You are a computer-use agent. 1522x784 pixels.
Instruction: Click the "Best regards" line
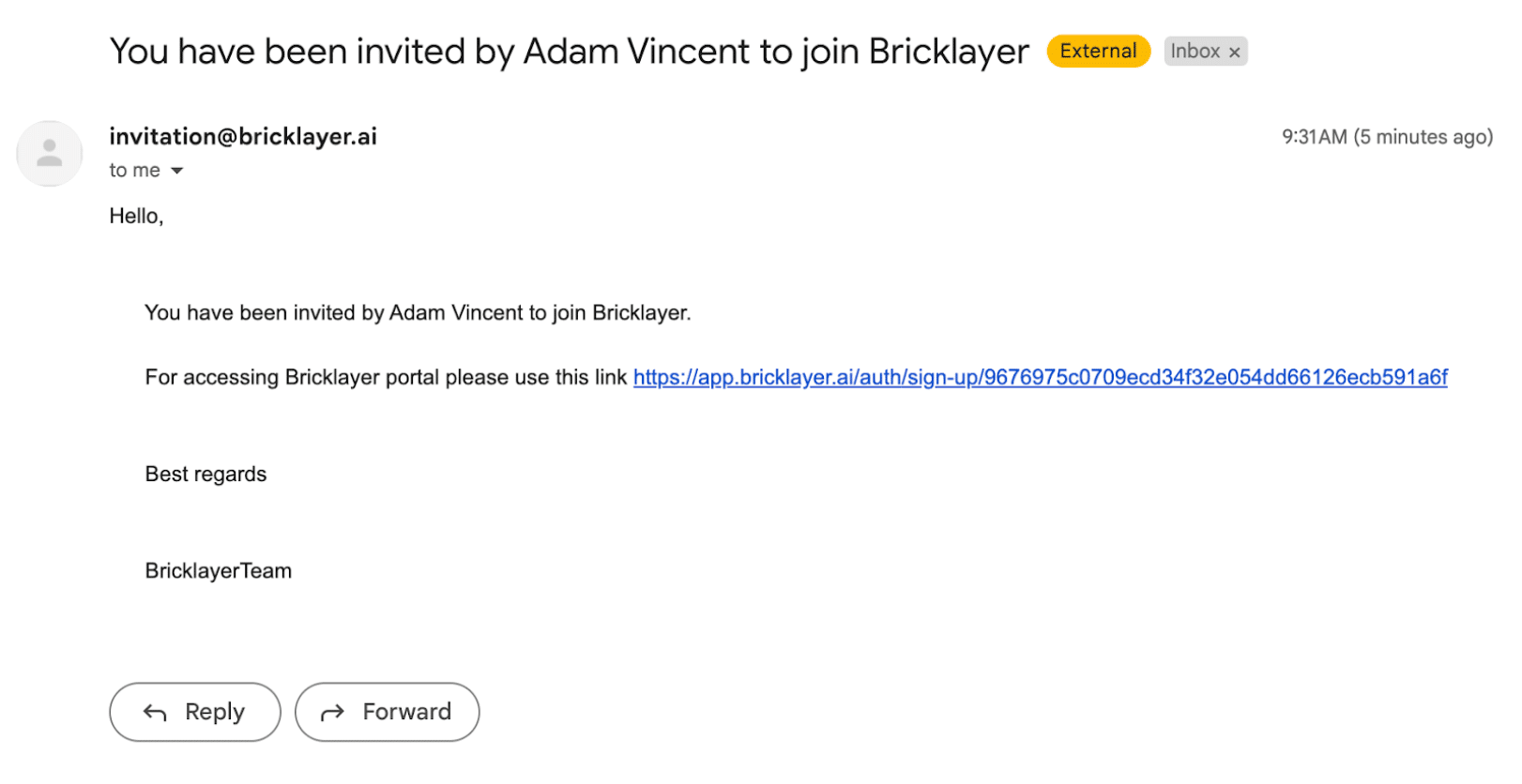tap(205, 475)
